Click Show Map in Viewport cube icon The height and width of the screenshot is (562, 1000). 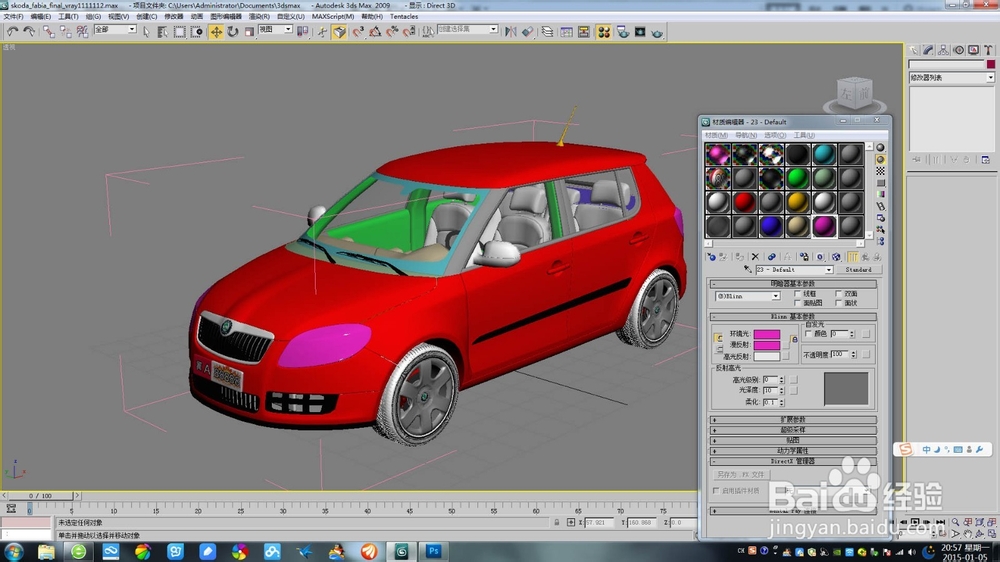click(836, 257)
